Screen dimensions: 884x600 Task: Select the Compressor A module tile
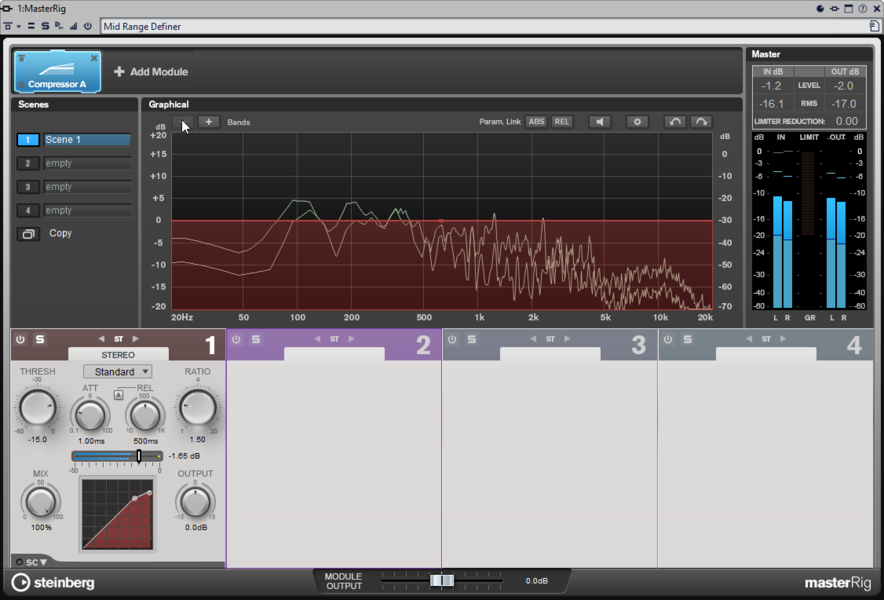tap(58, 72)
